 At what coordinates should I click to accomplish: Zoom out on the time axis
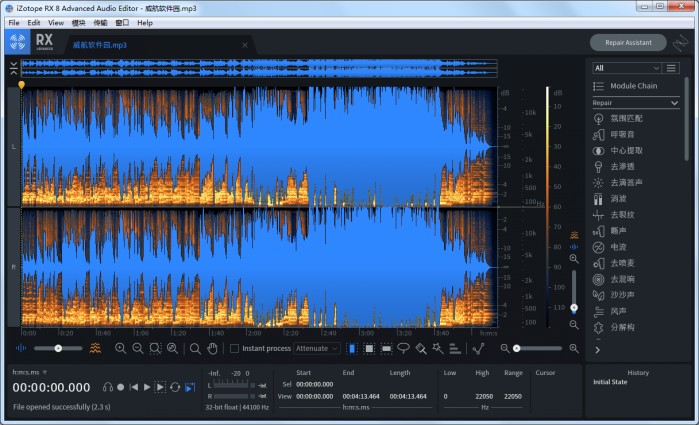[138, 348]
